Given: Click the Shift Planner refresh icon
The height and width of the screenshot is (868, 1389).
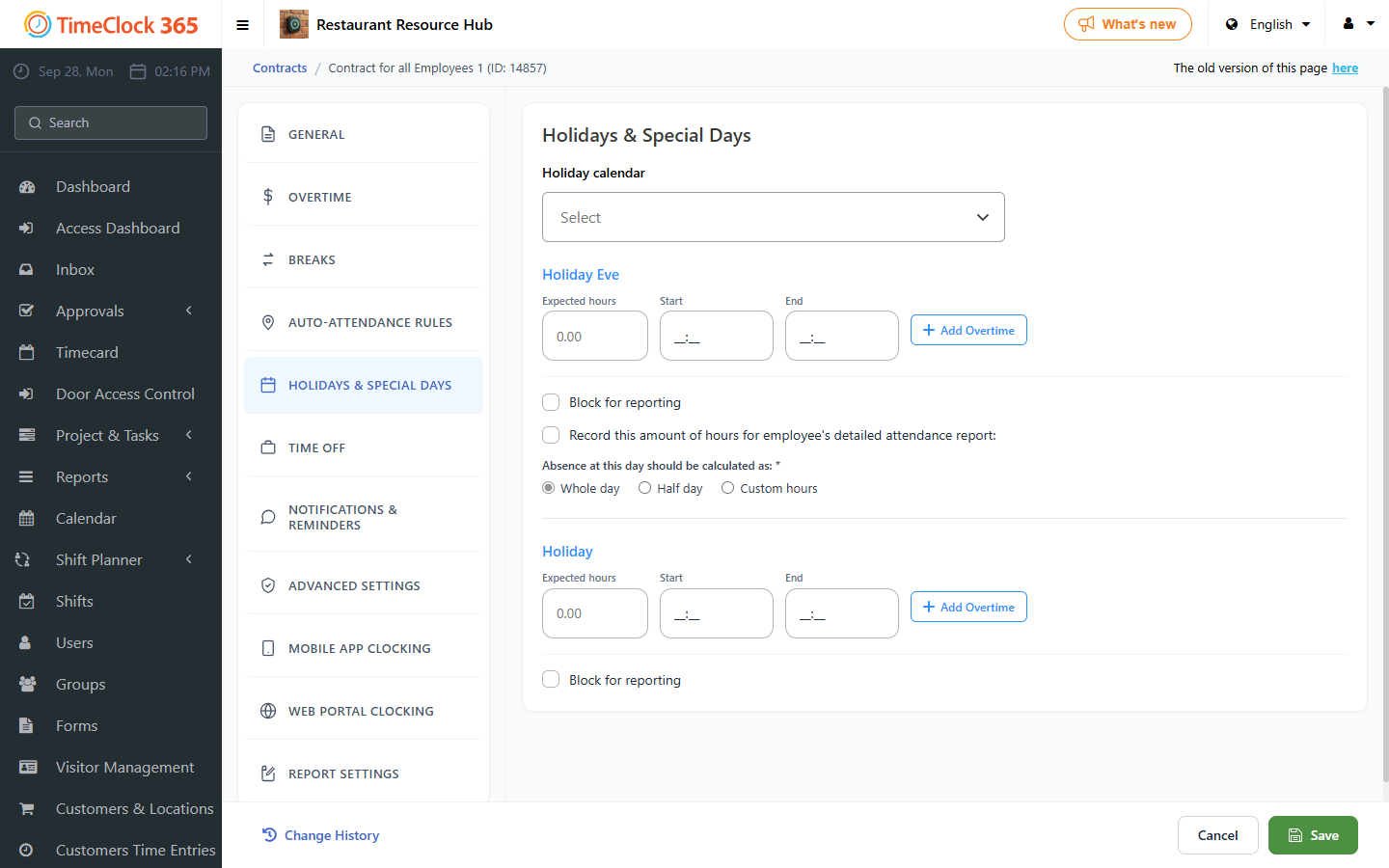Looking at the screenshot, I should pos(23,560).
